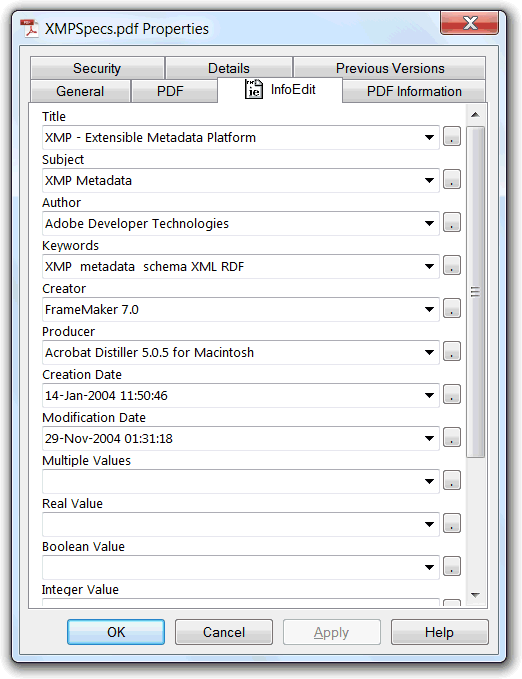This screenshot has width=522, height=679.
Task: Click the PDF icon in the title bar
Action: tap(29, 29)
